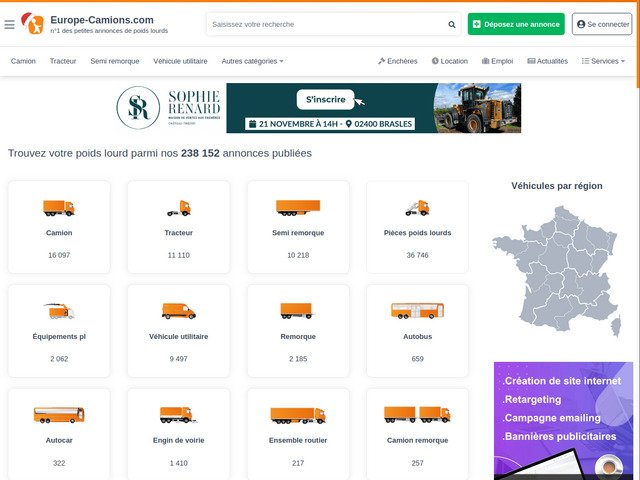The height and width of the screenshot is (480, 640).
Task: Click the Camion truck icon
Action: click(x=59, y=208)
